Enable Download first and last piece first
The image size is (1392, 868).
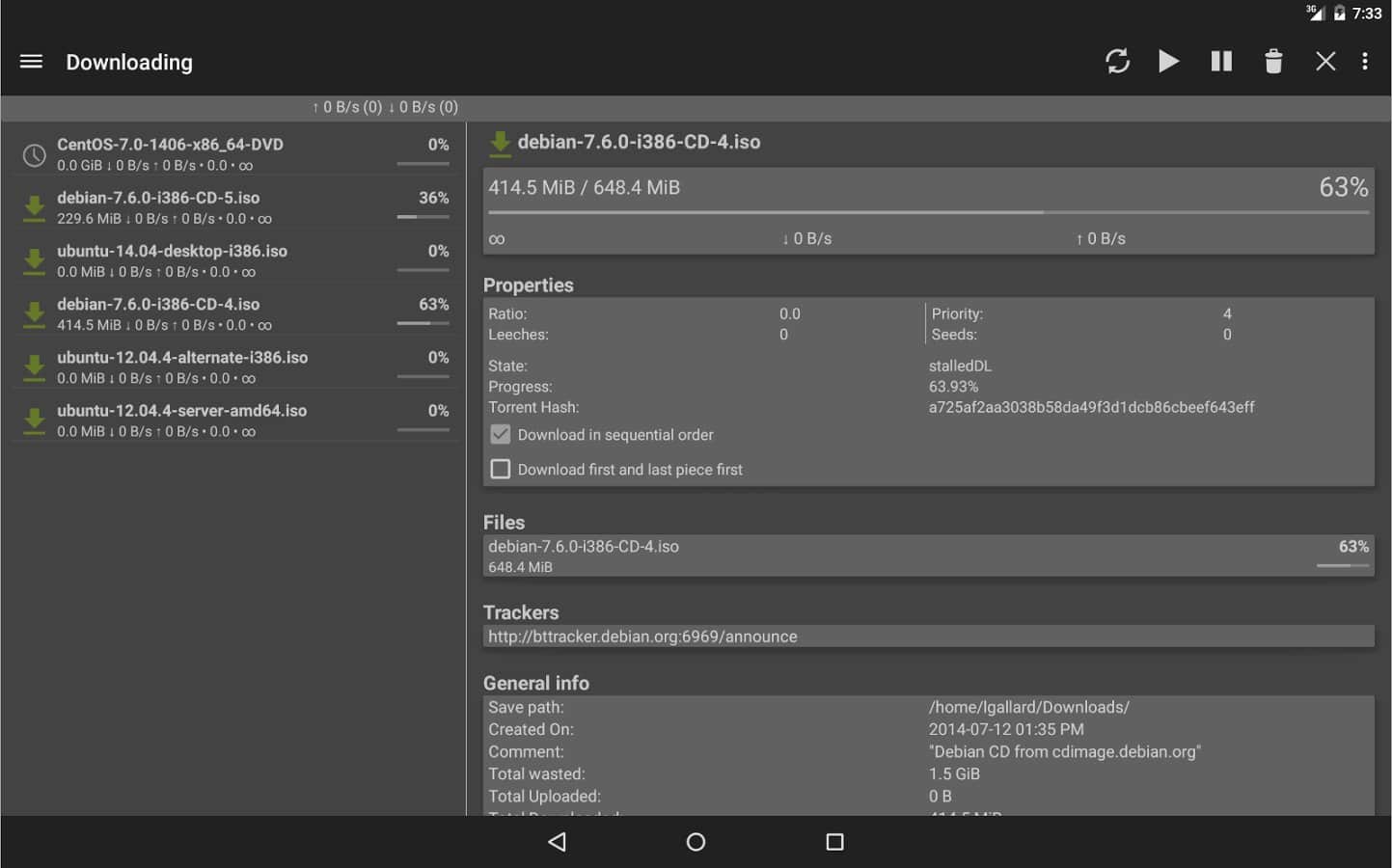click(501, 470)
